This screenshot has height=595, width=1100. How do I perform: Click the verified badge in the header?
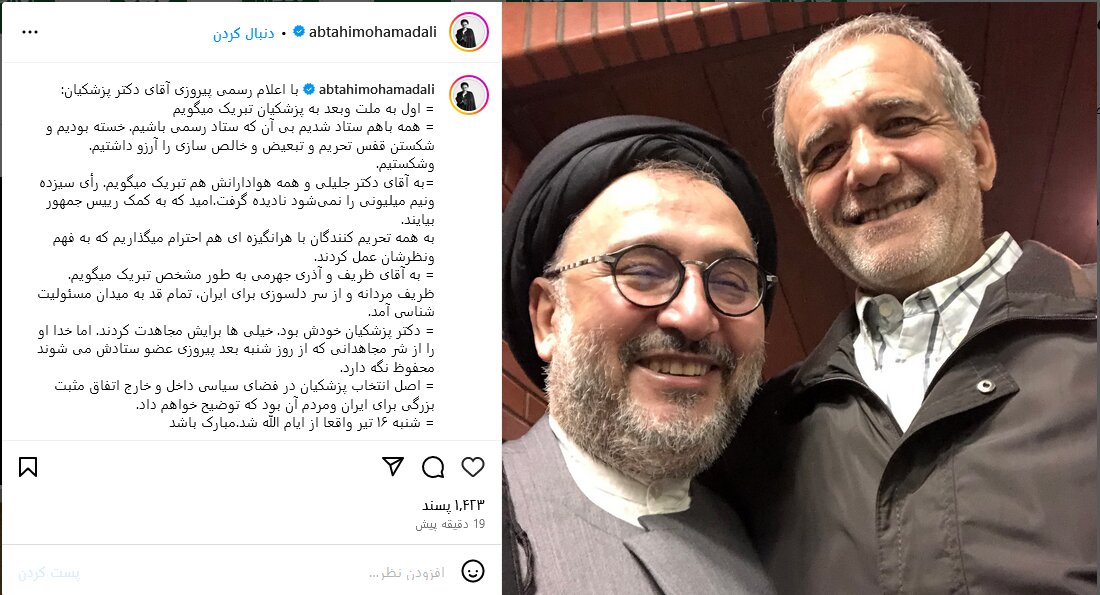299,32
